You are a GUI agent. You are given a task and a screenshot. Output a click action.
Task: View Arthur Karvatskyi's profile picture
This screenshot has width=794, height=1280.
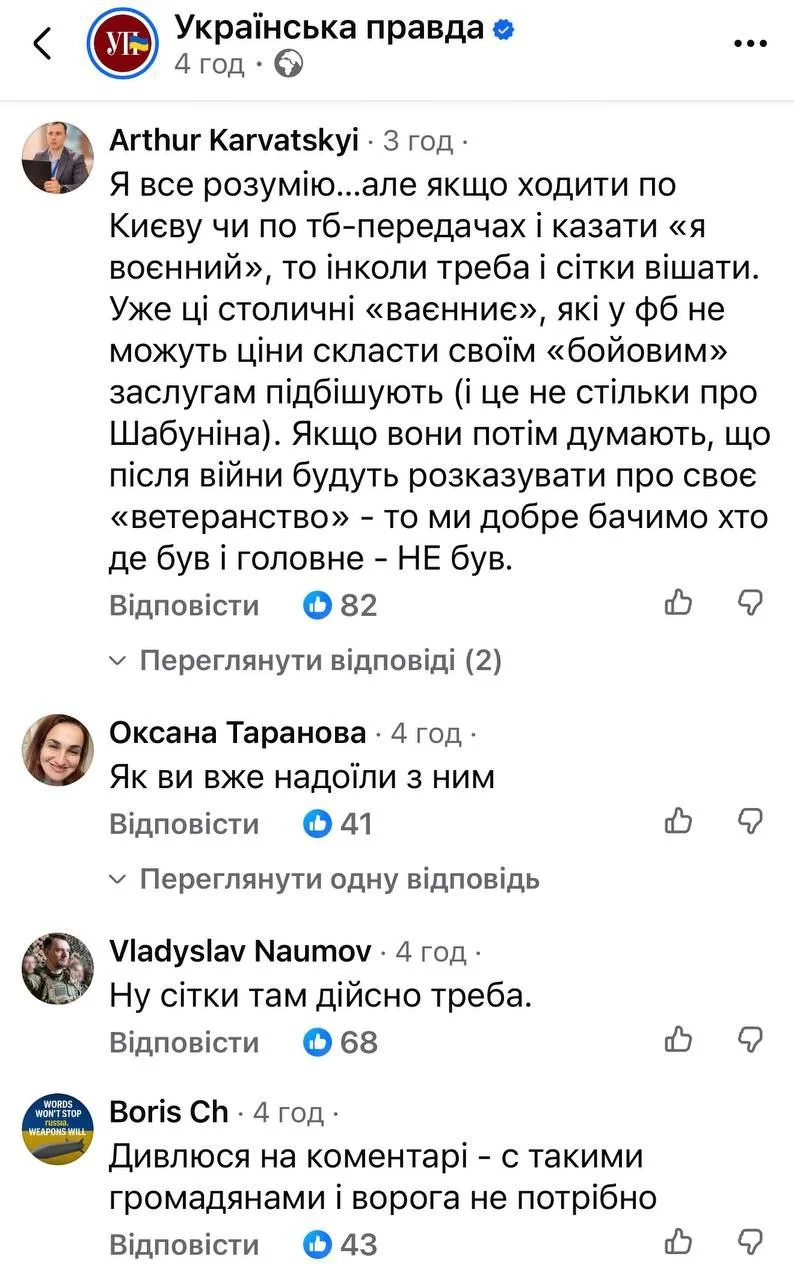(x=58, y=159)
